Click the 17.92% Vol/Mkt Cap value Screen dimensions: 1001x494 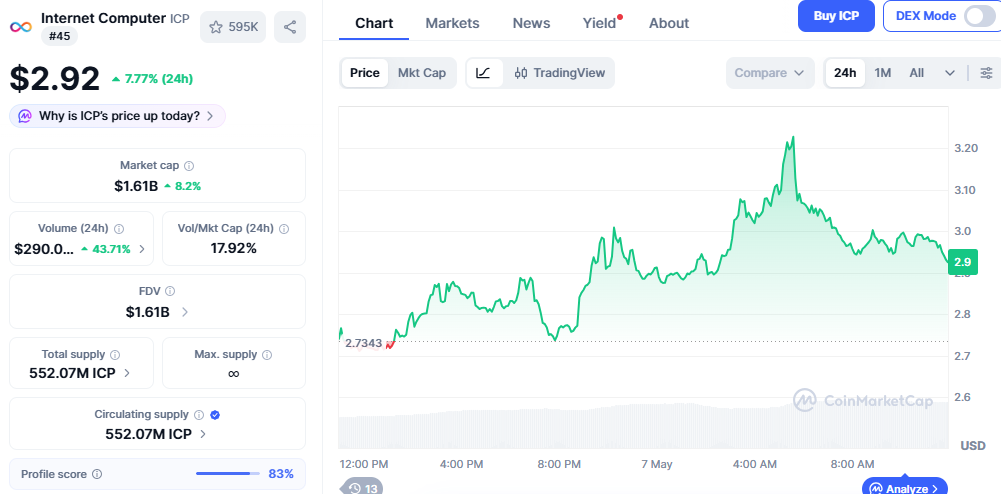[234, 248]
